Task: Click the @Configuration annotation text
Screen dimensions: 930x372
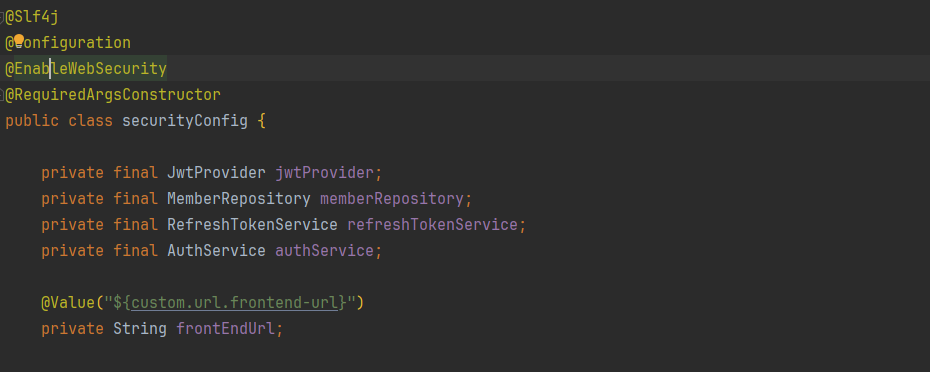Action: (x=68, y=43)
